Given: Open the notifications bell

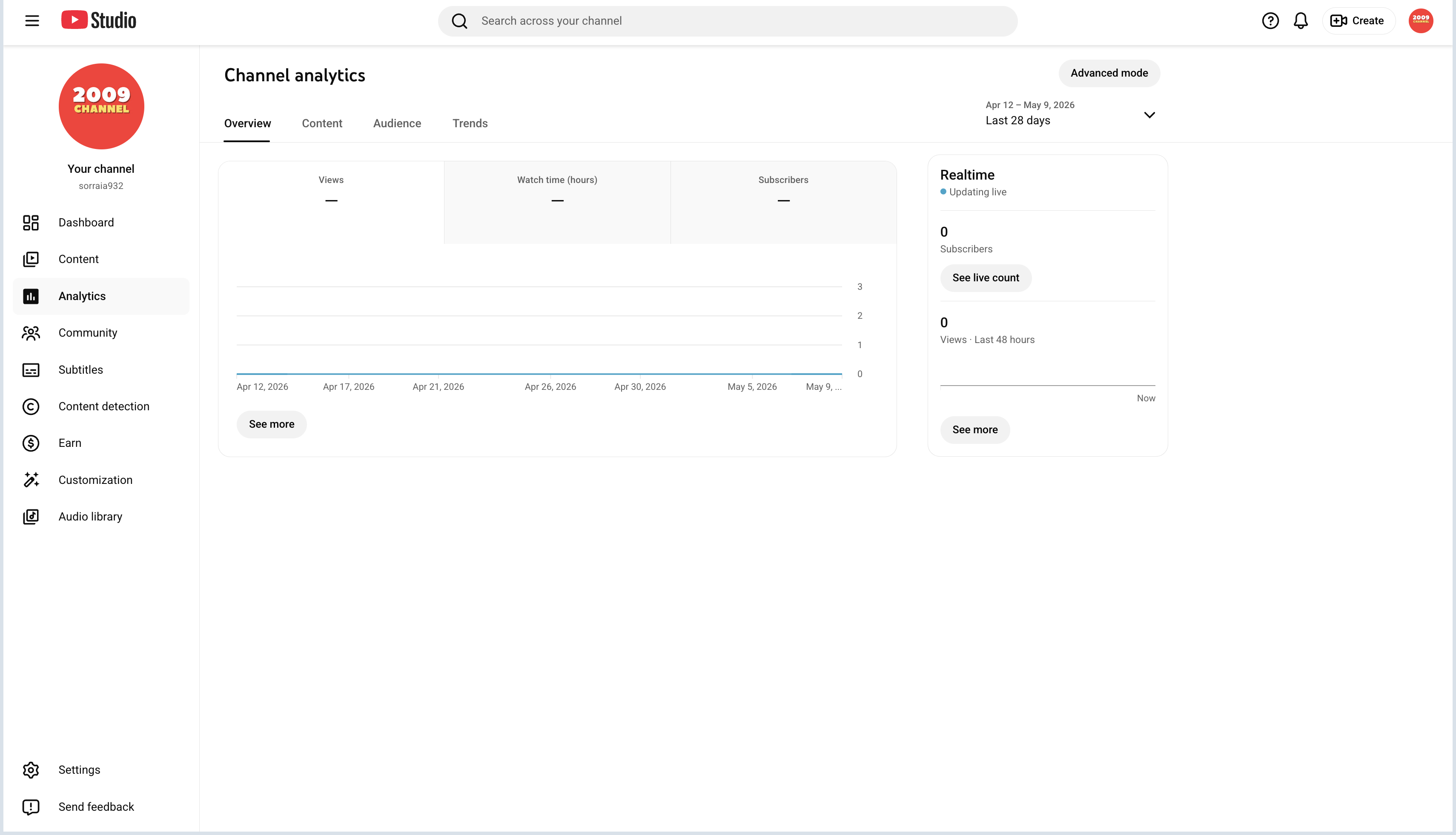Looking at the screenshot, I should pos(1301,21).
